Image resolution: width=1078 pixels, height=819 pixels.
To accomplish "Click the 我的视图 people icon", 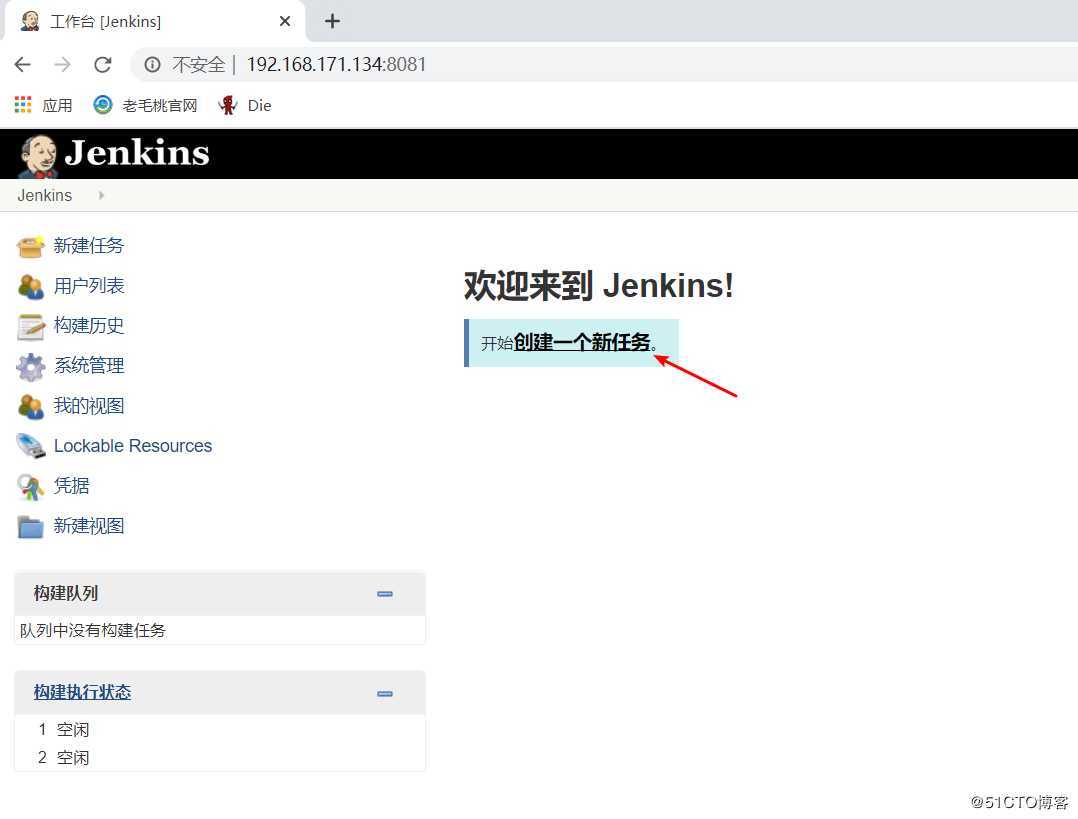I will tap(30, 406).
